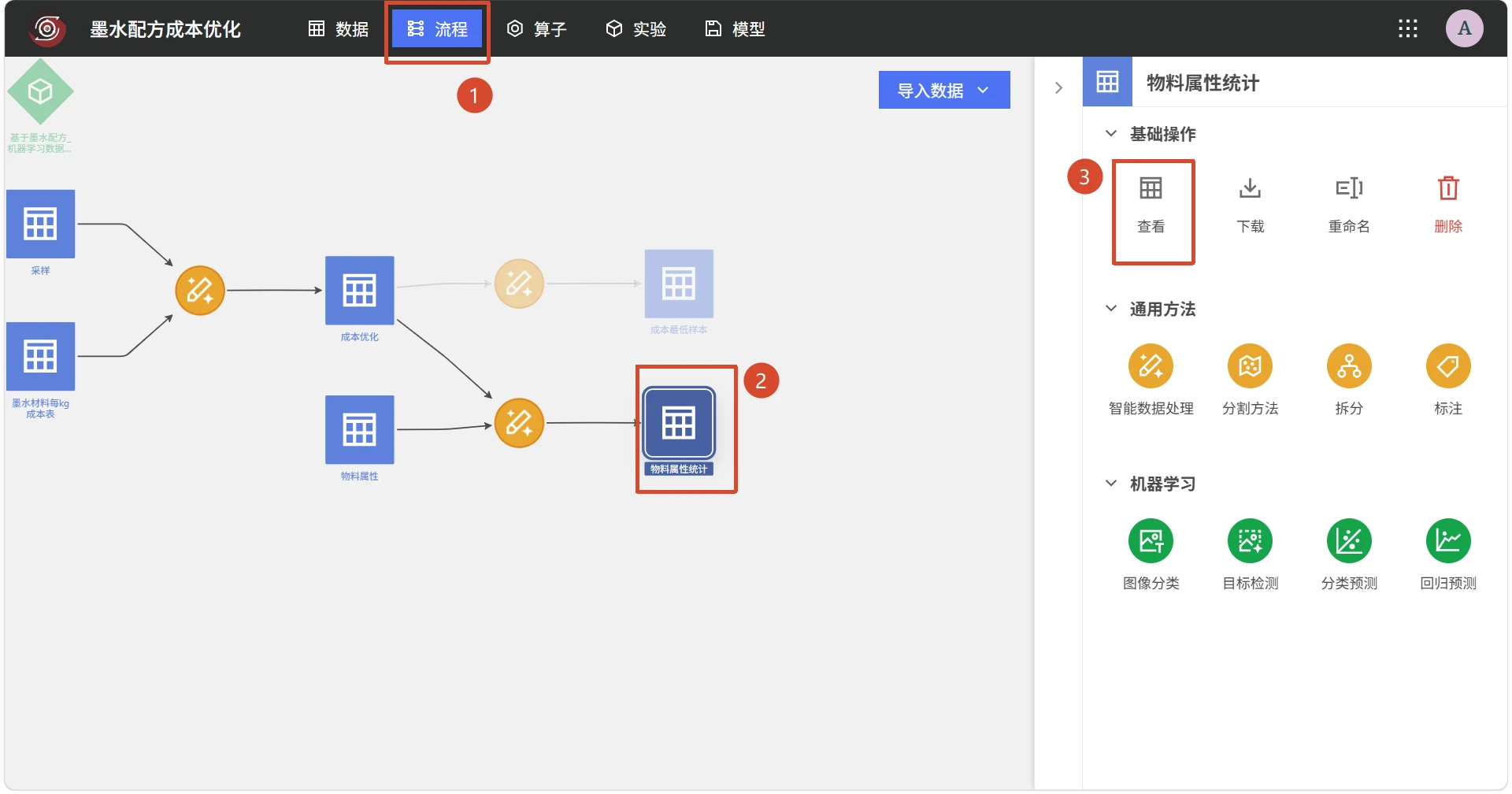Choose 分类预测 classification prediction icon
Screen dimensions: 1512x794
[1349, 541]
